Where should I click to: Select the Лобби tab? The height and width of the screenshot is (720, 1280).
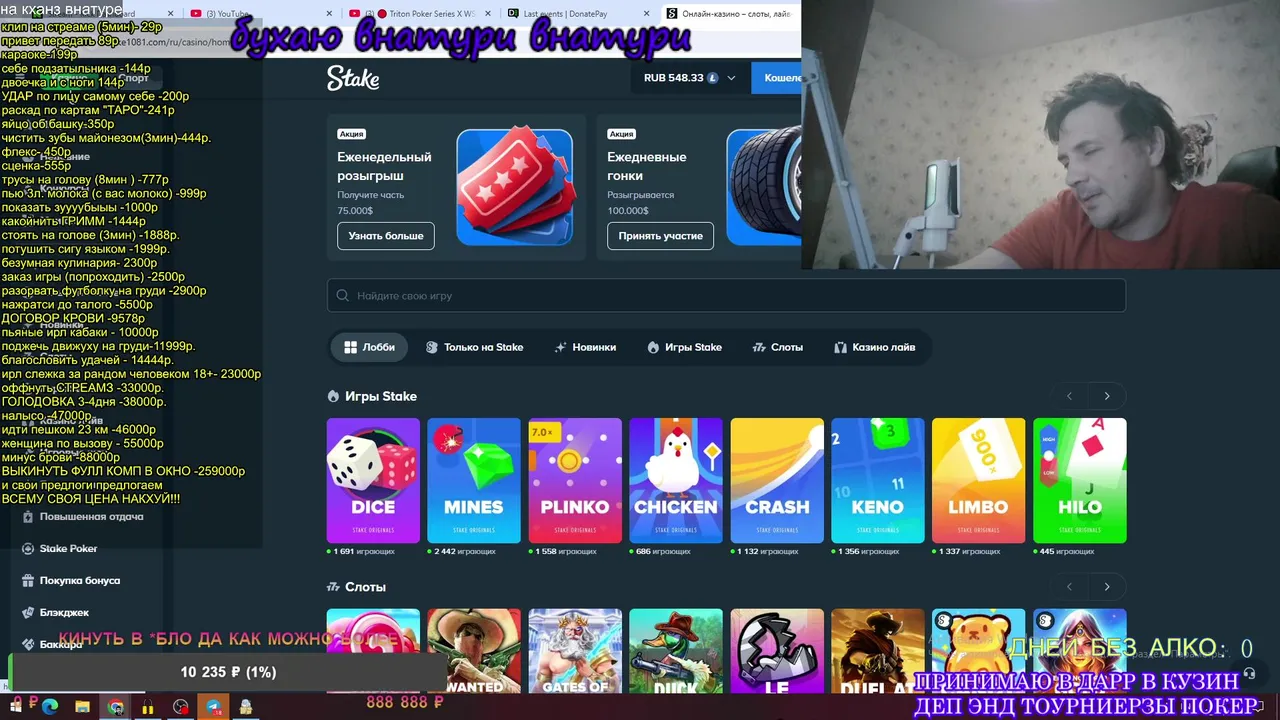pyautogui.click(x=369, y=348)
